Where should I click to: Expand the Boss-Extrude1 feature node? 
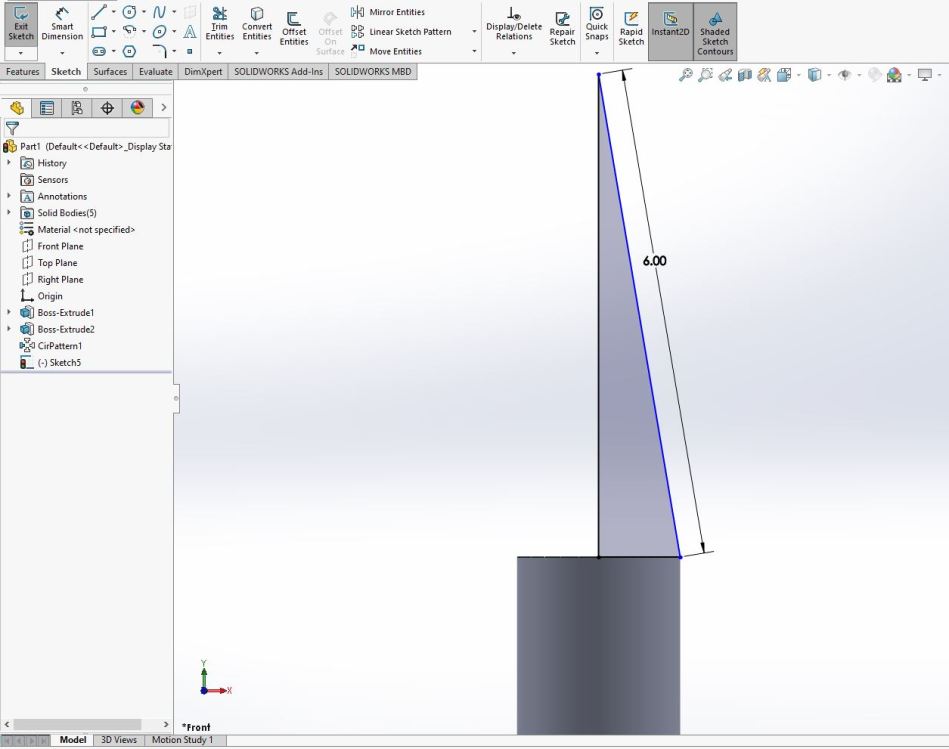point(9,313)
